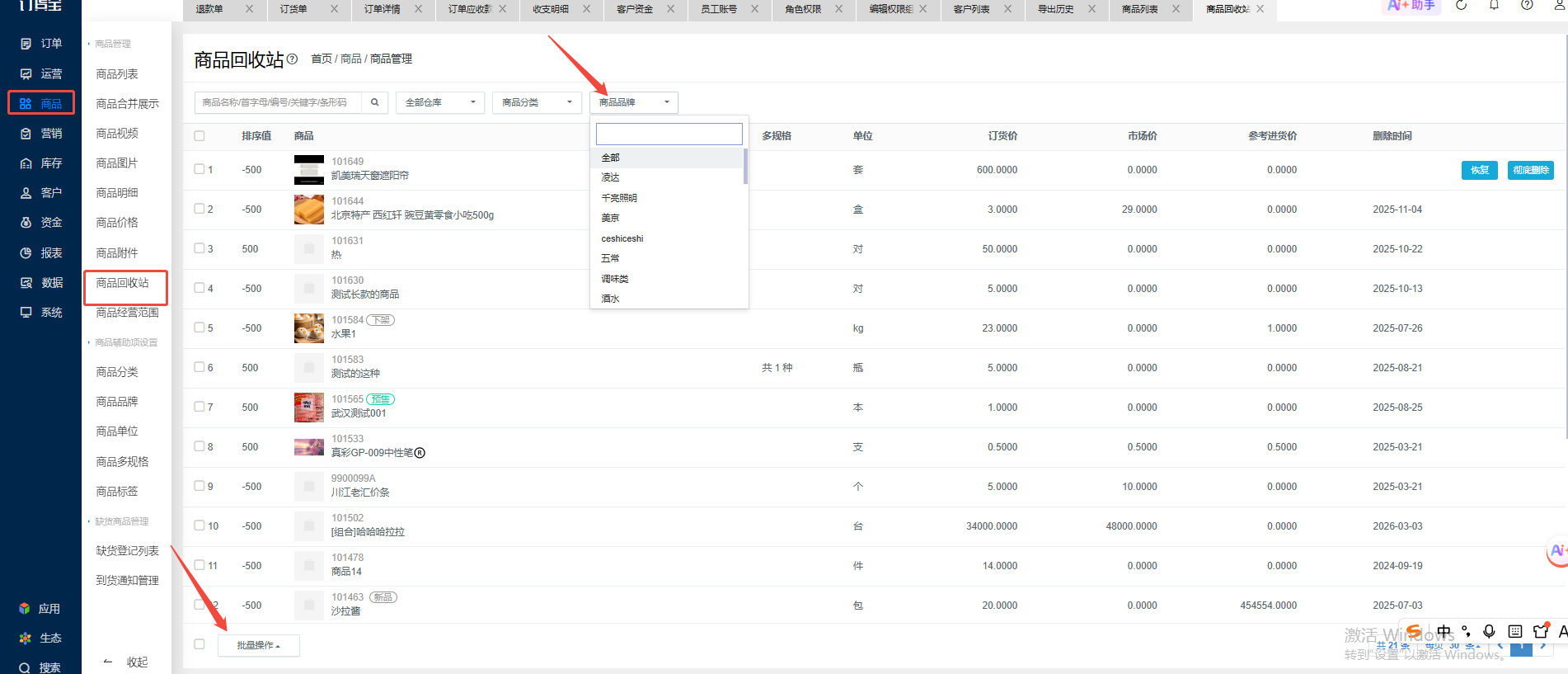The width and height of the screenshot is (1568, 674).
Task: Tick the checkbox for product 101565
Action: [x=200, y=407]
